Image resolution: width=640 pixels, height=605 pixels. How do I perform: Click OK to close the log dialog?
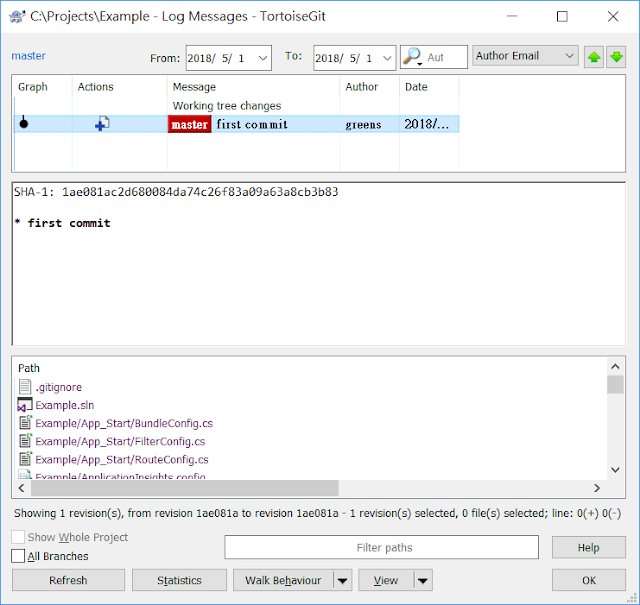pos(589,580)
